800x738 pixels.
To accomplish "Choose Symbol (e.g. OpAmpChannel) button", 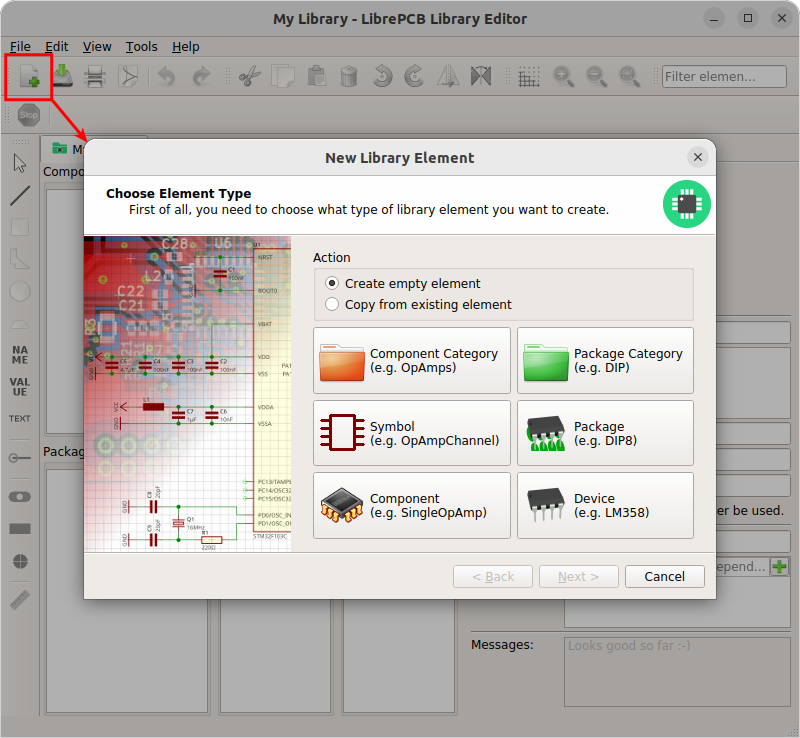I will pos(412,433).
